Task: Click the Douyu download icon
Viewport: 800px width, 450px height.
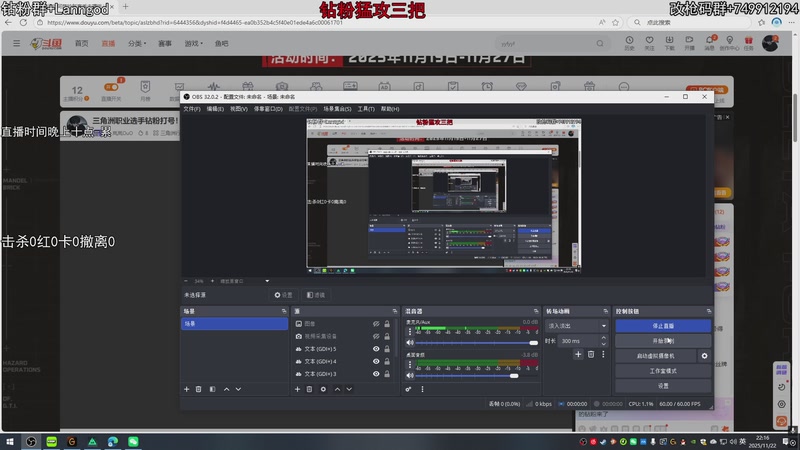Action: point(669,43)
